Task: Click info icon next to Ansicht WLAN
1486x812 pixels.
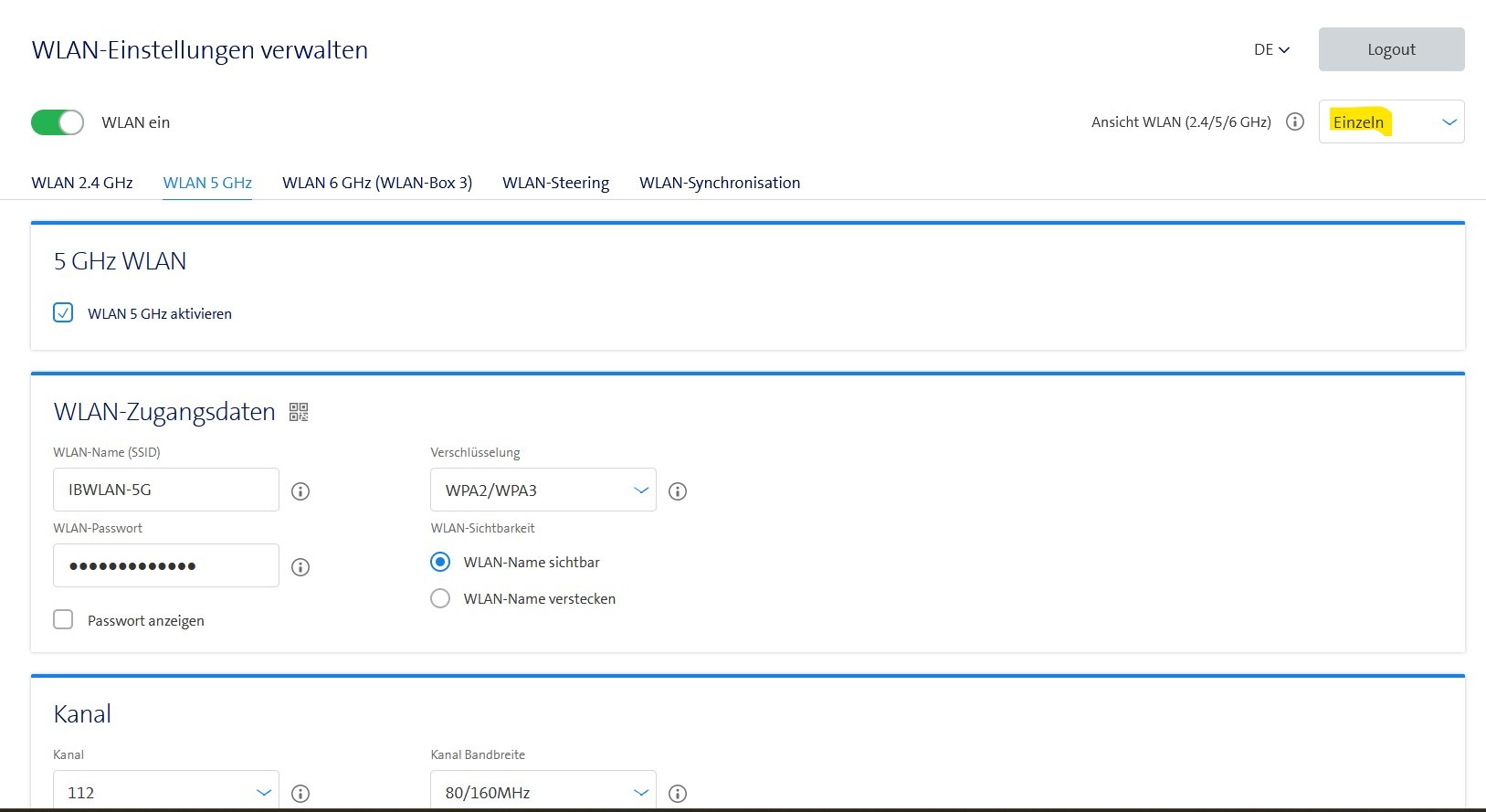Action: tap(1294, 121)
